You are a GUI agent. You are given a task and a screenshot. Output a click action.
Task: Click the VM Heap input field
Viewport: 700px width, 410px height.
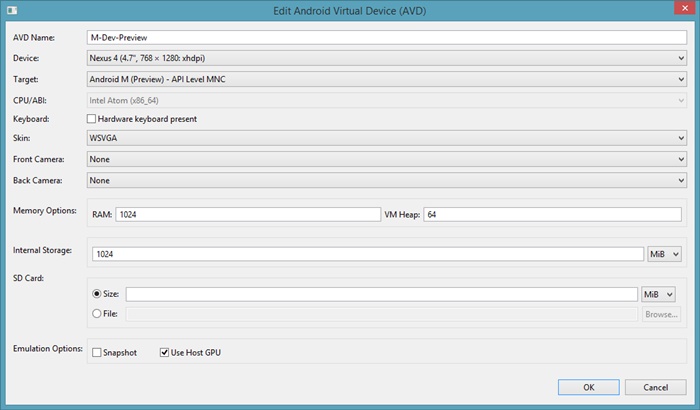(553, 214)
